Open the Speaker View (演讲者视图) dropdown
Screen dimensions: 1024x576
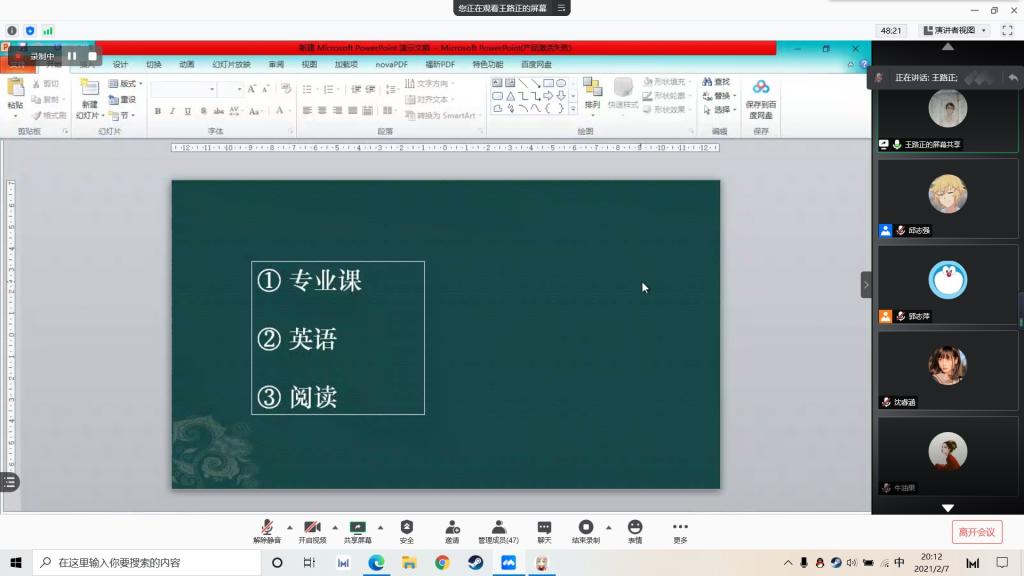click(x=954, y=31)
